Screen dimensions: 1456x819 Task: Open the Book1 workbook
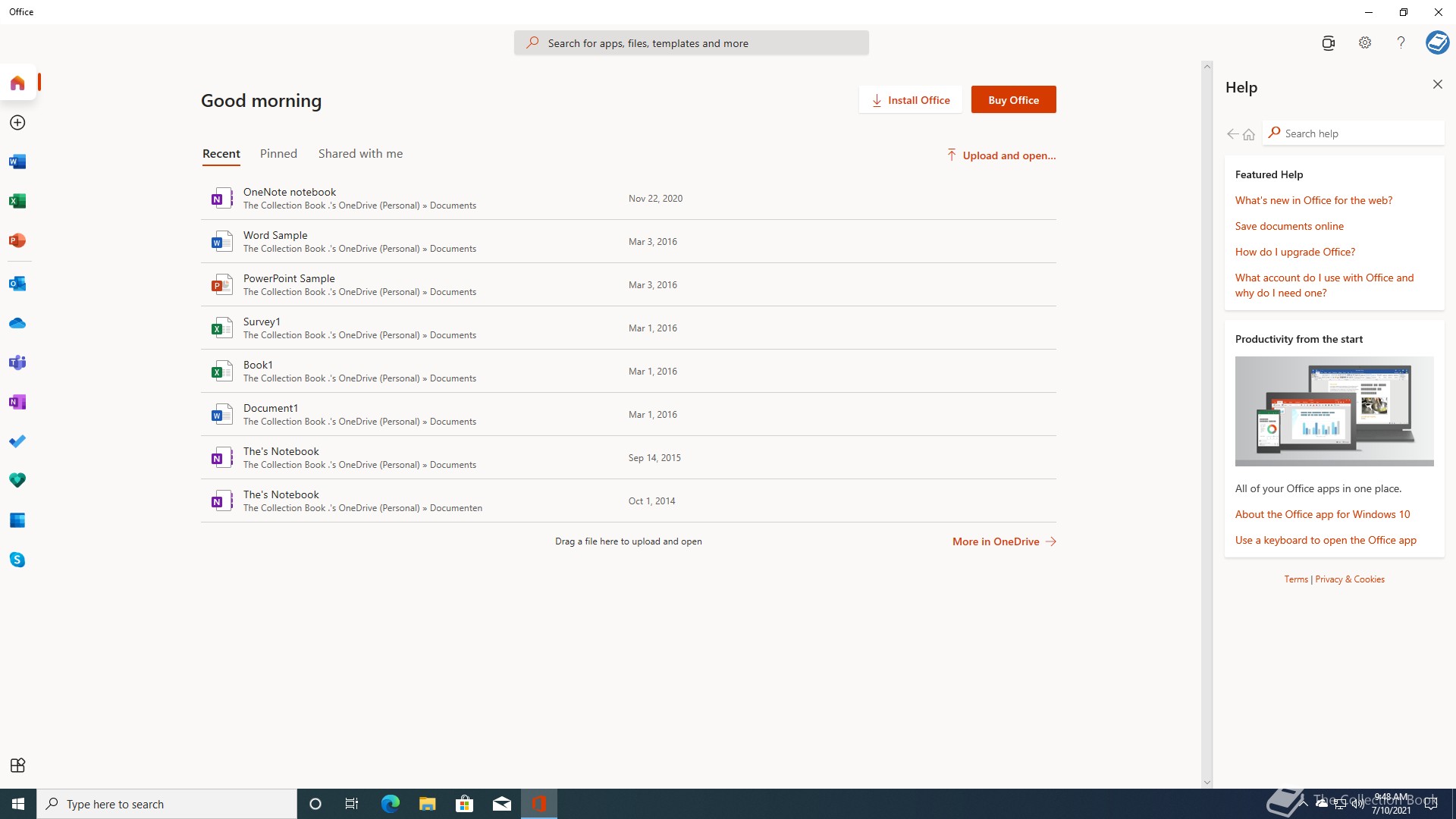pyautogui.click(x=628, y=372)
